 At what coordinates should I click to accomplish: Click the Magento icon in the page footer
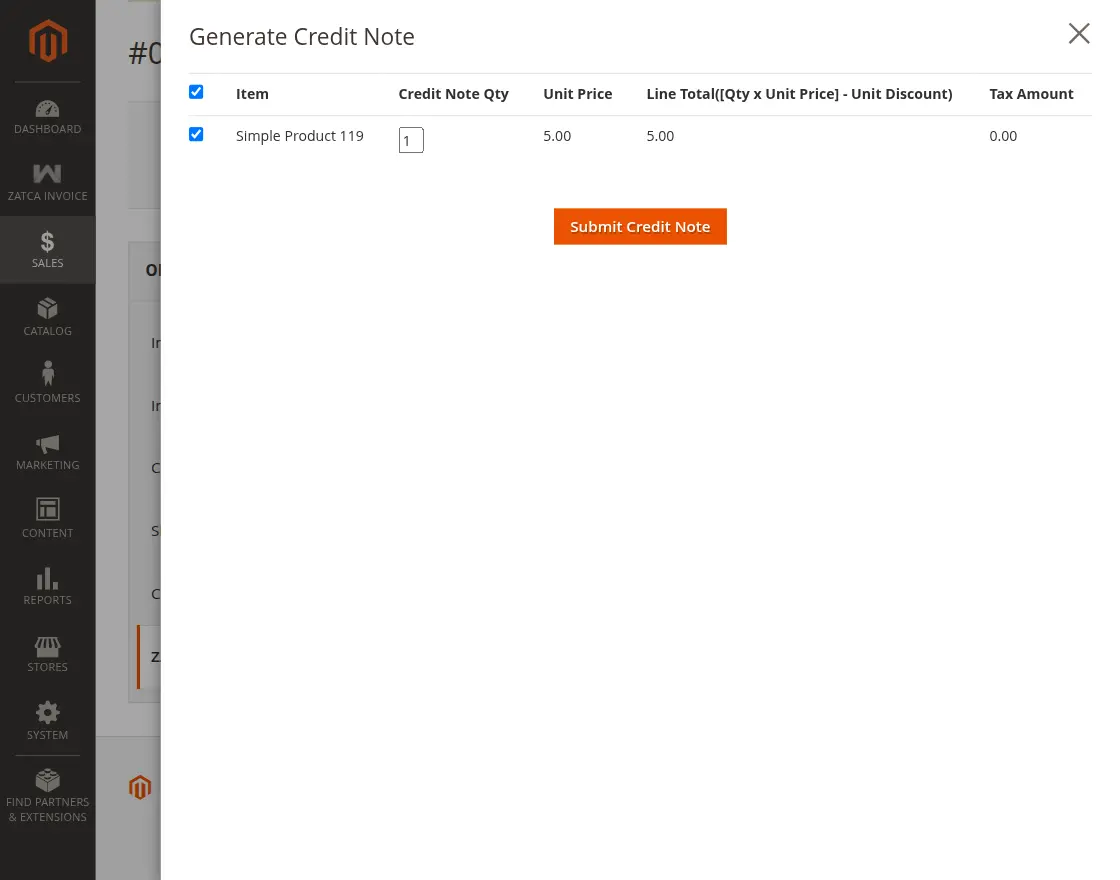(x=140, y=787)
